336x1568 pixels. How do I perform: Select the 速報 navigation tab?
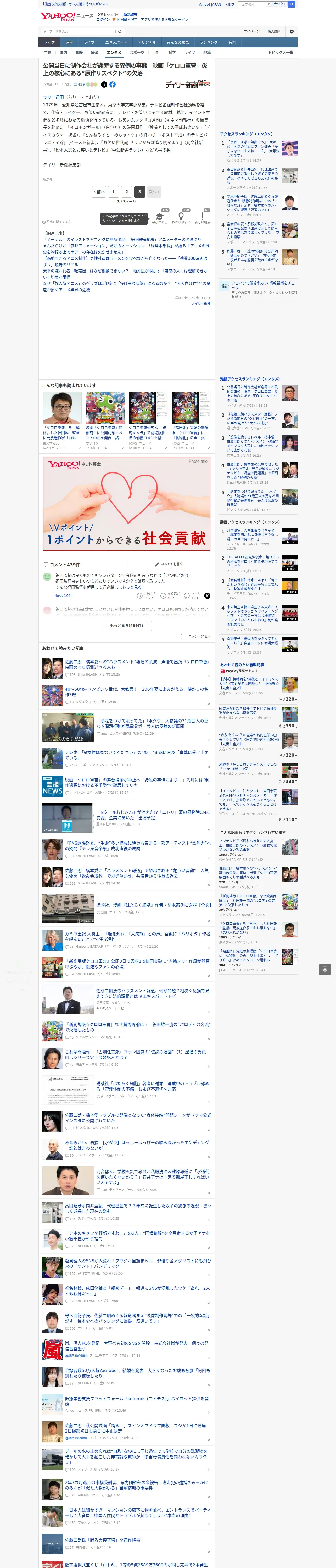tap(69, 43)
